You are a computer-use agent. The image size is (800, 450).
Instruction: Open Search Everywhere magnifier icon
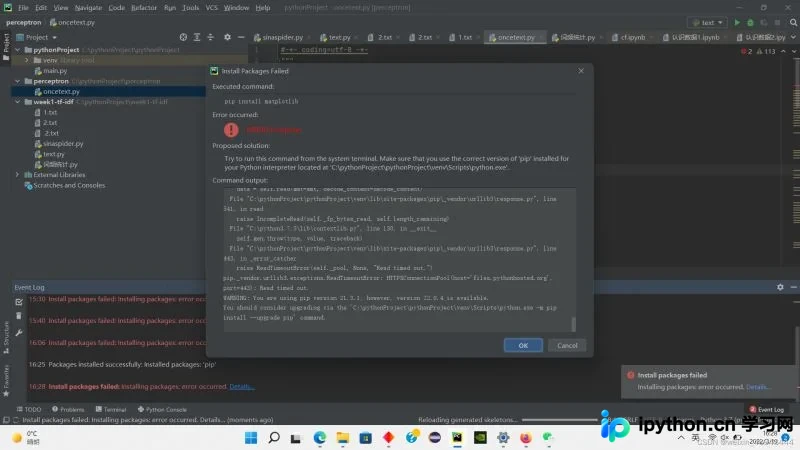pyautogui.click(x=793, y=22)
